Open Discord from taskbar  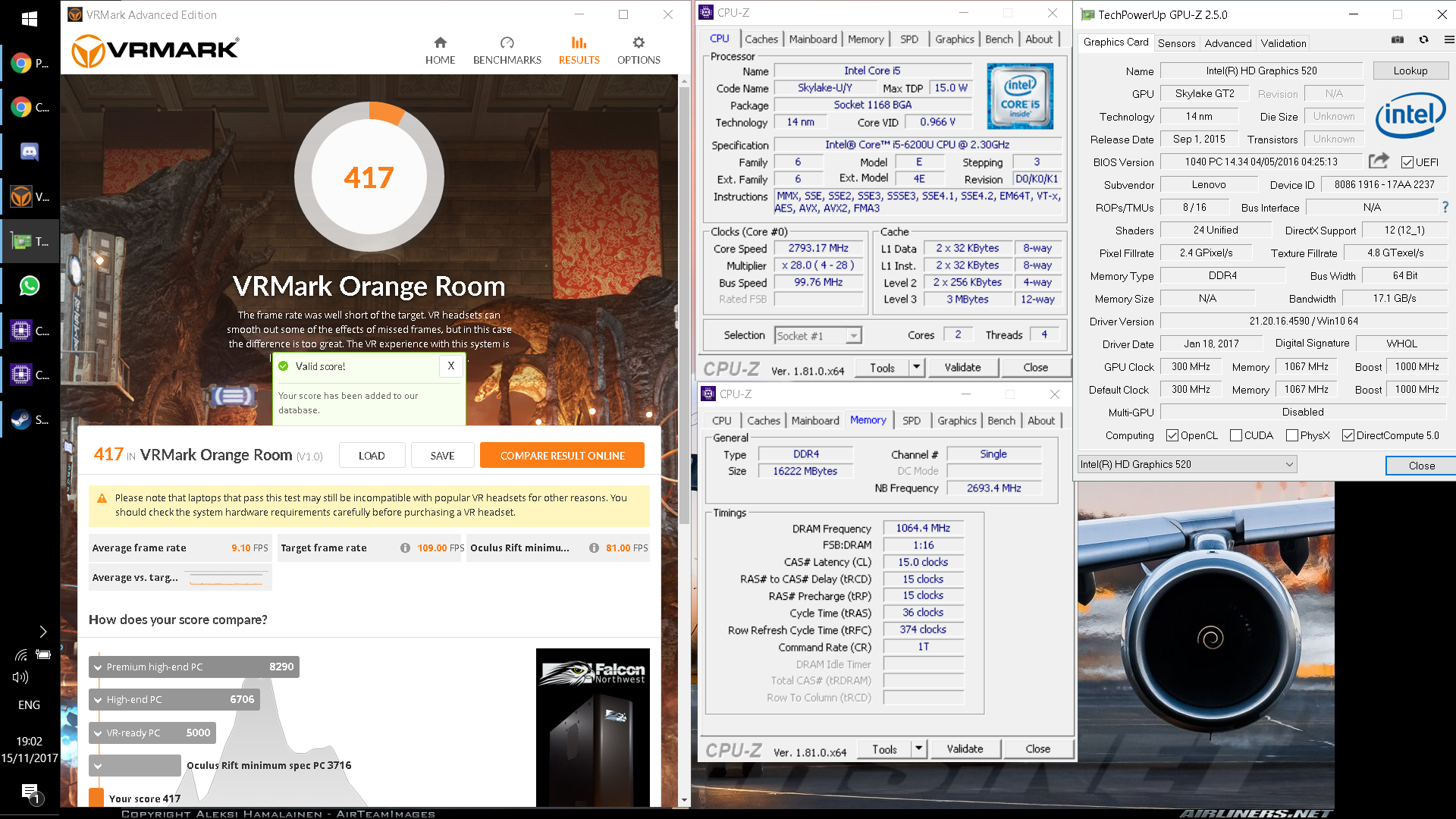(30, 152)
